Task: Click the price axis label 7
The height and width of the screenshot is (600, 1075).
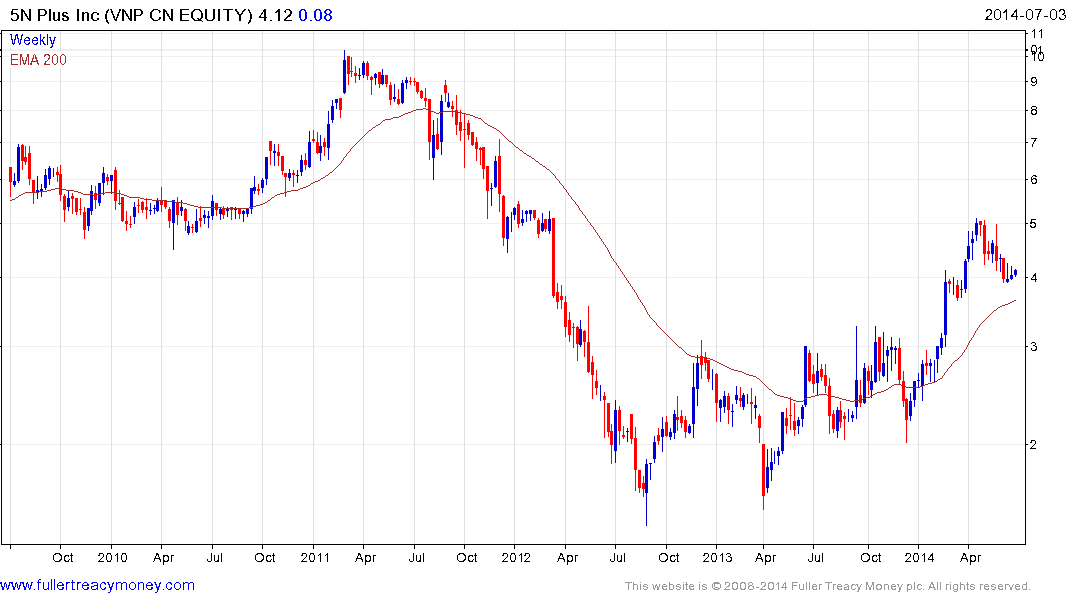Action: 1033,143
